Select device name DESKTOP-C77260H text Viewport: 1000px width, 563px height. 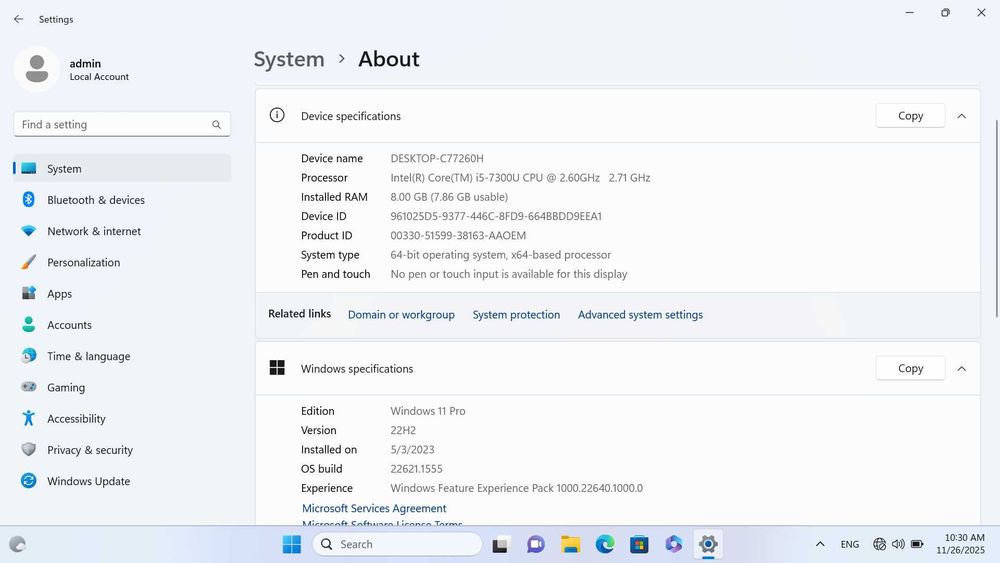pos(437,158)
